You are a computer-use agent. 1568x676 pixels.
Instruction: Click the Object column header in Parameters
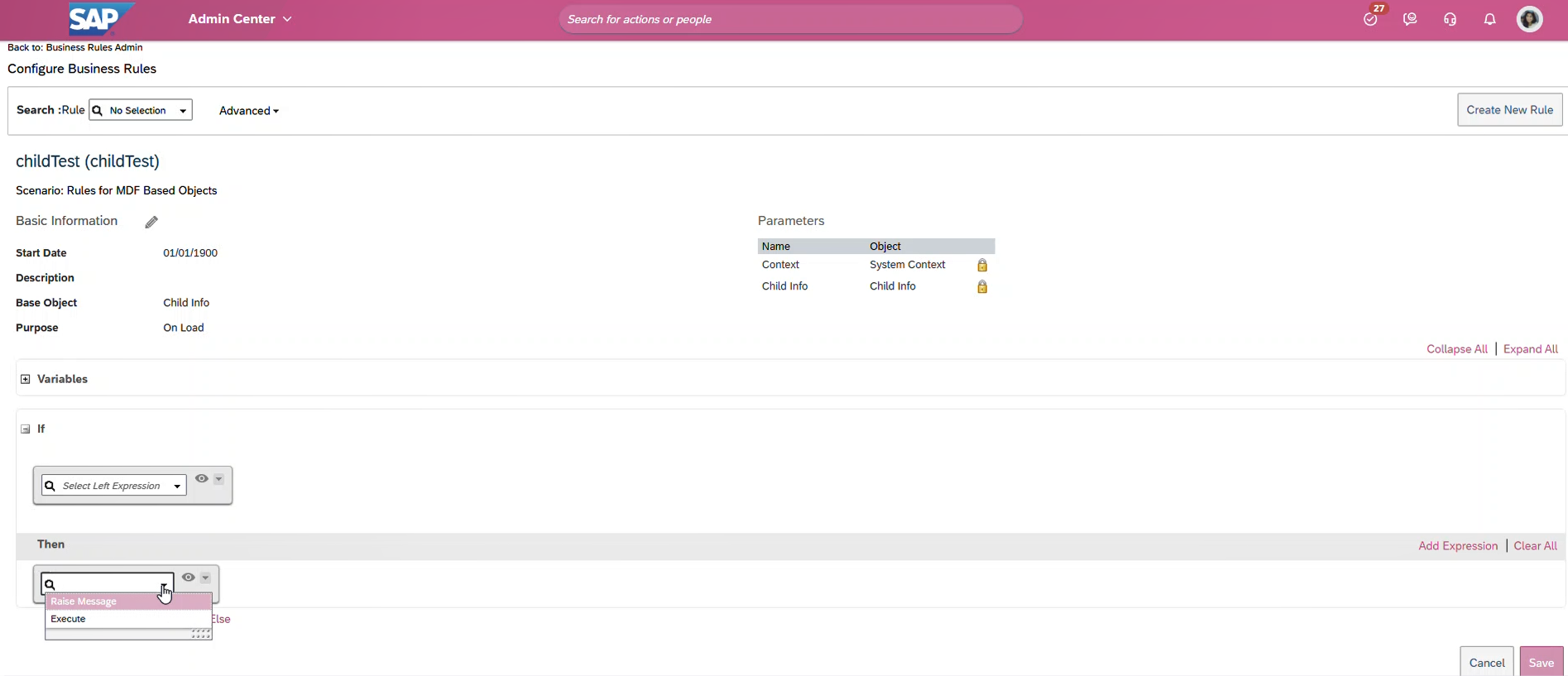click(x=885, y=247)
